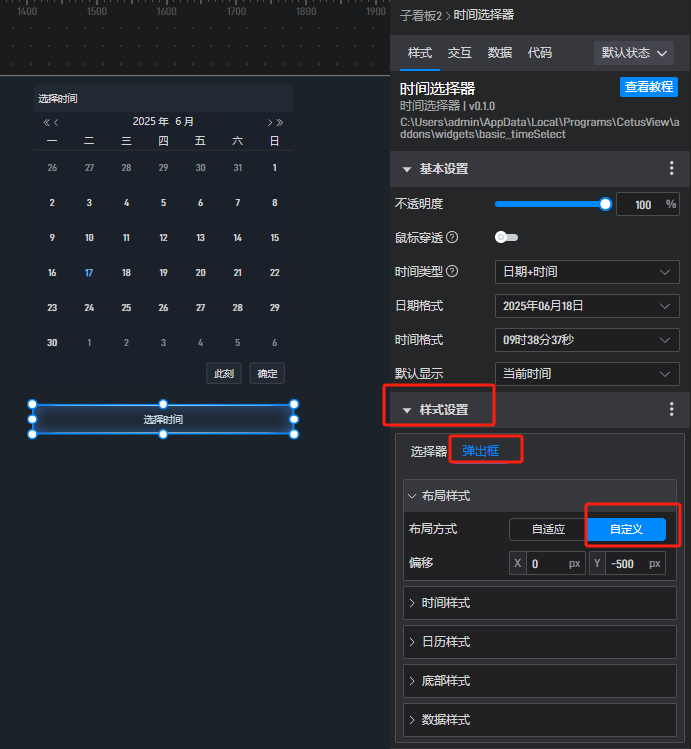Click previous month single arrow in calendar
The height and width of the screenshot is (749, 691).
pyautogui.click(x=56, y=122)
